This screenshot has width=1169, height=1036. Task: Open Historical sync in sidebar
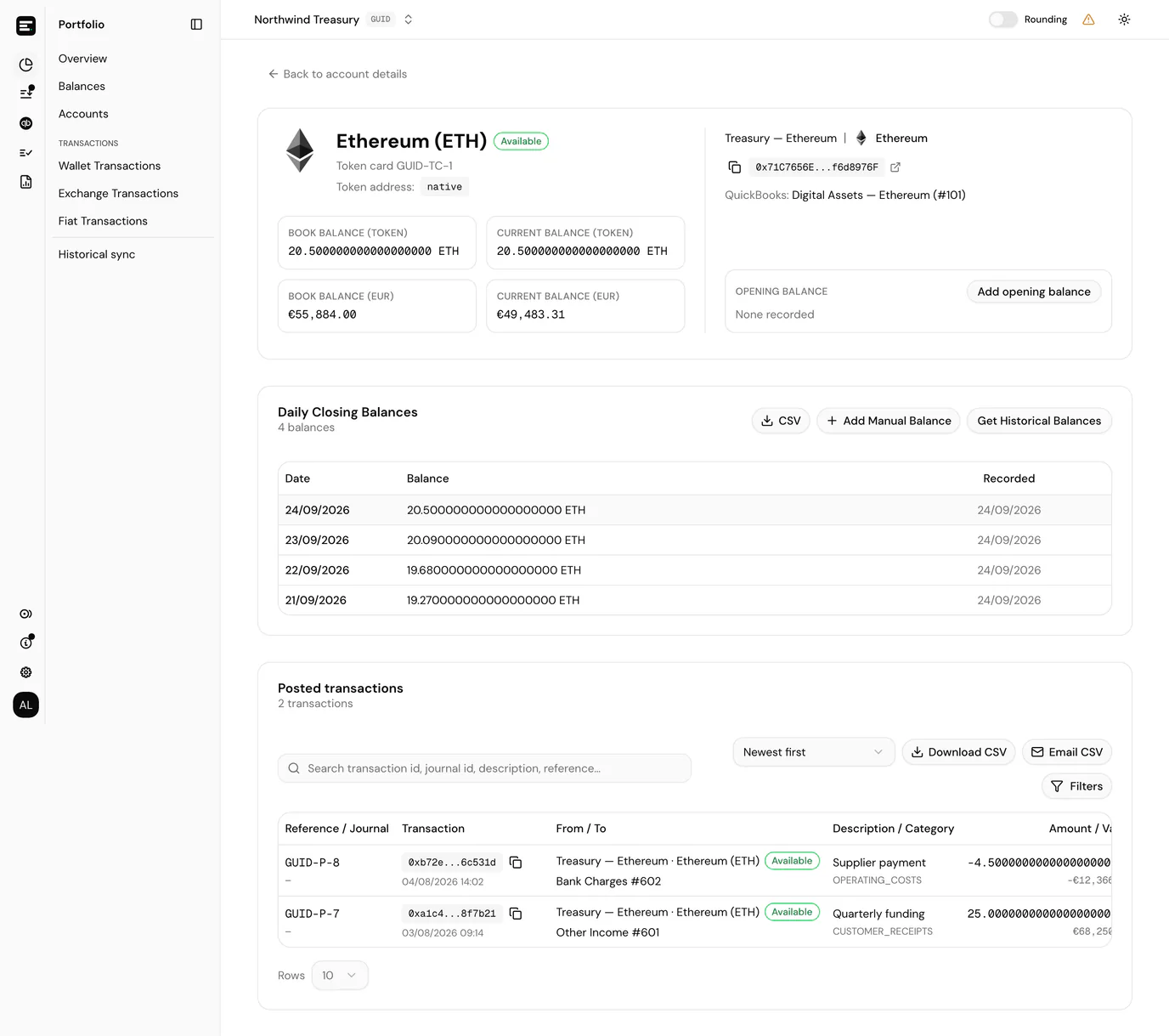click(97, 254)
